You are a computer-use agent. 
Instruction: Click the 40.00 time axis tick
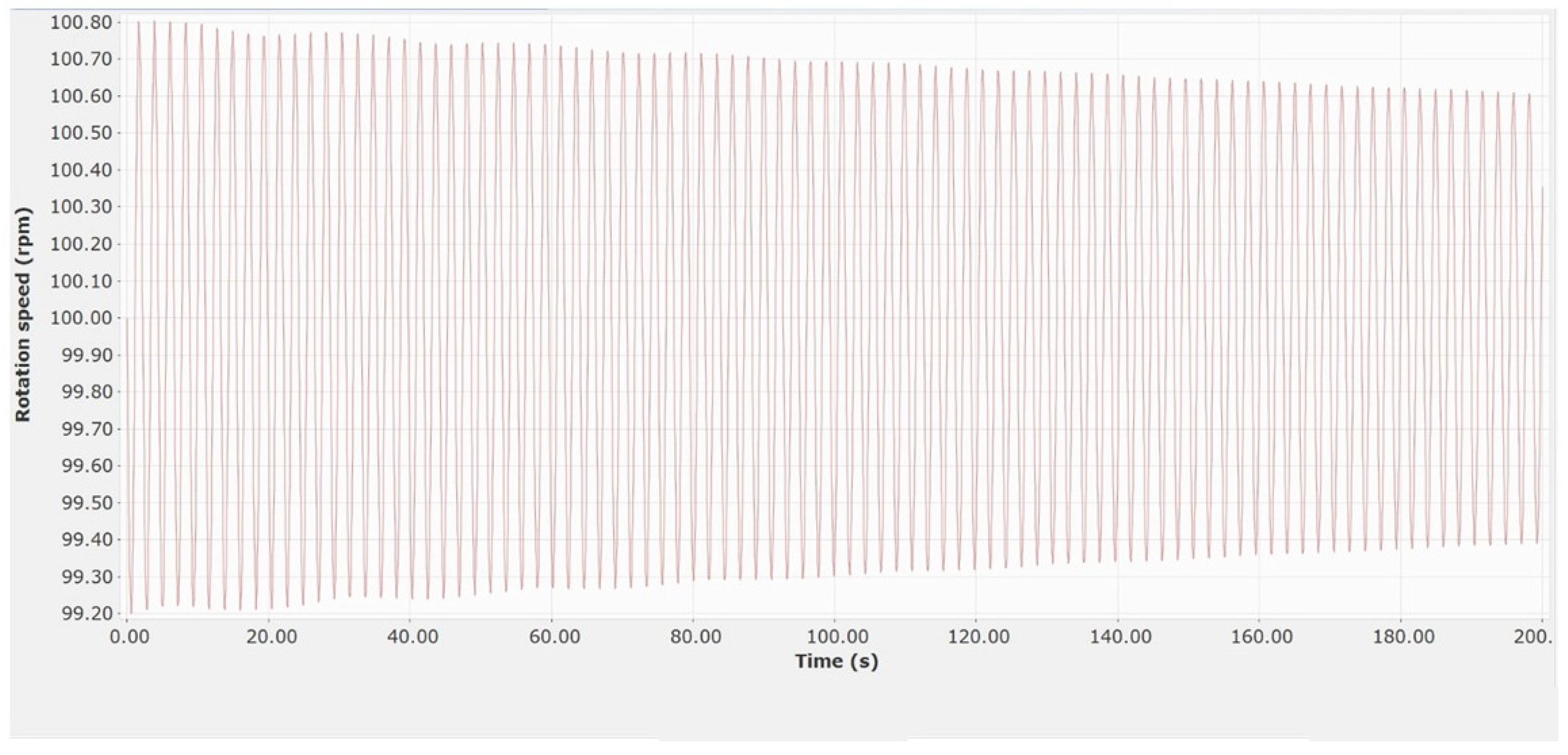click(413, 637)
